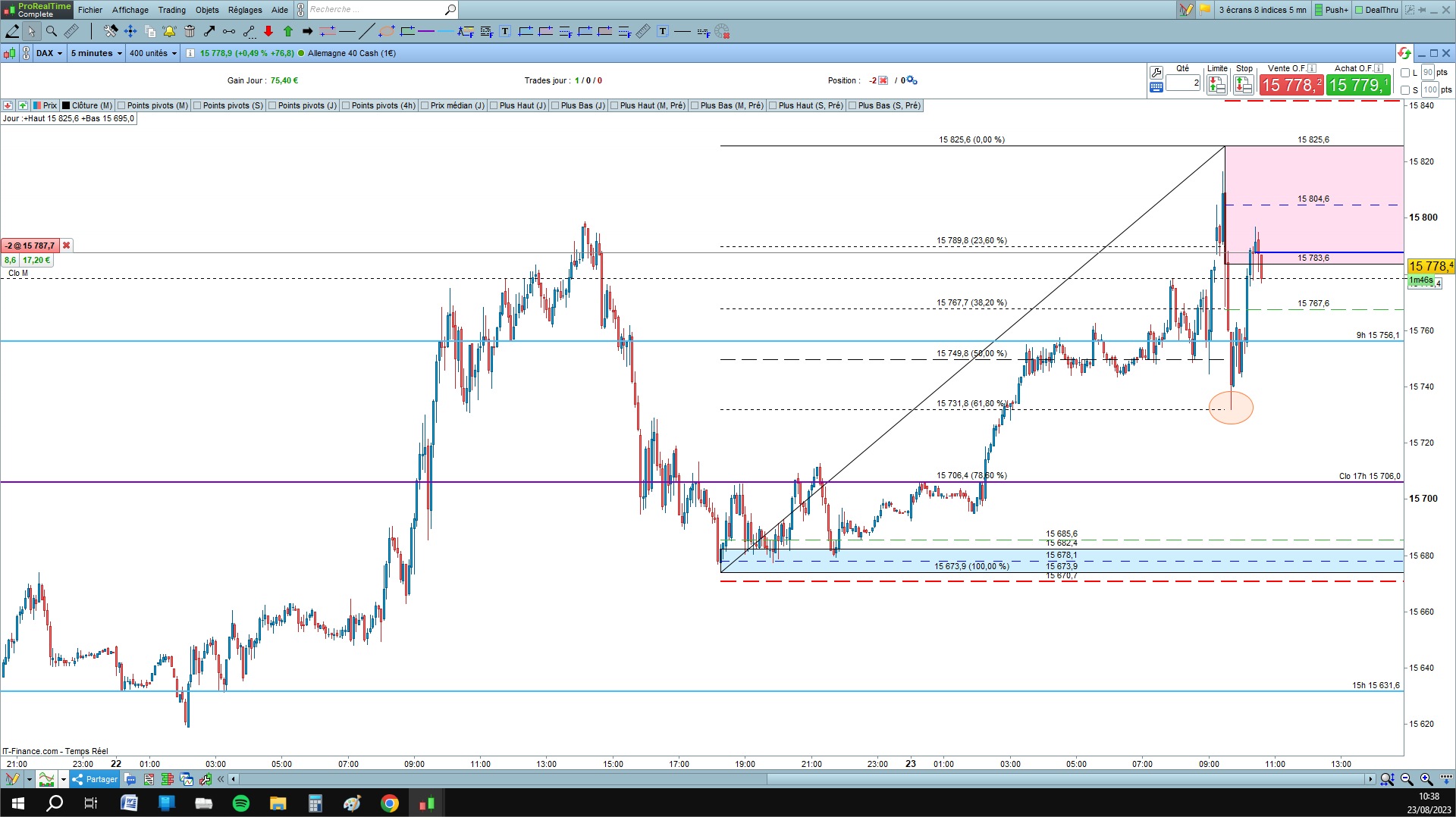Open the Aide menu
This screenshot has width=1456, height=817.
click(x=280, y=10)
